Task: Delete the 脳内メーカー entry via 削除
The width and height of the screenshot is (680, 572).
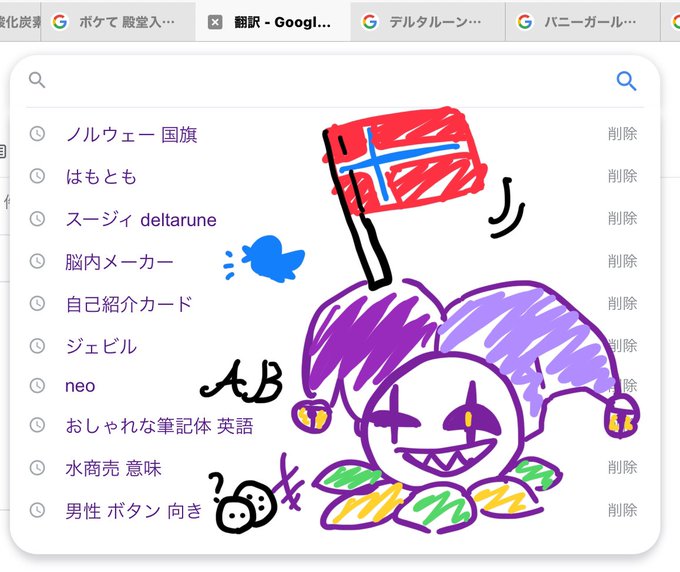Action: click(622, 261)
